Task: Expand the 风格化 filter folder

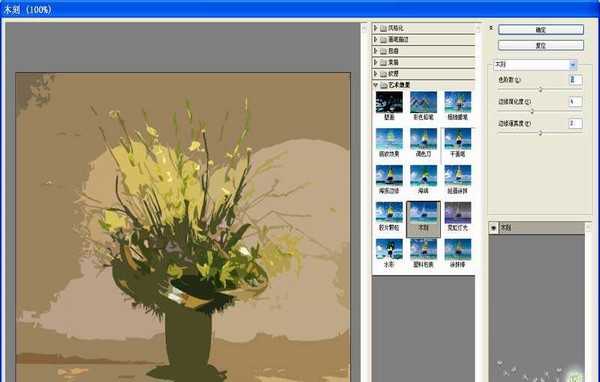Action: coord(376,28)
